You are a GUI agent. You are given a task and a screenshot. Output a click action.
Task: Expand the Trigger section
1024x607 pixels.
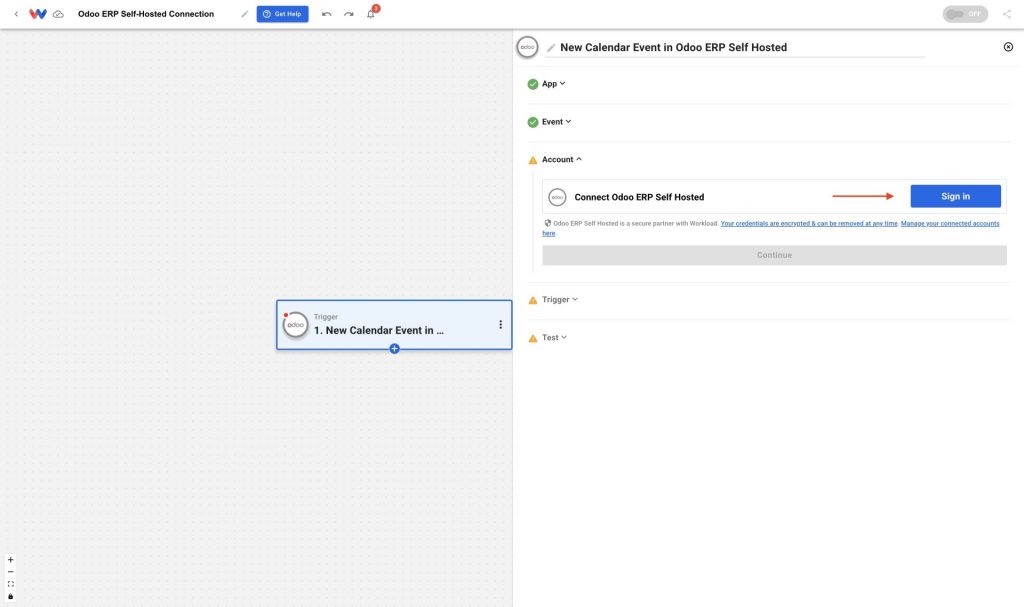[560, 299]
